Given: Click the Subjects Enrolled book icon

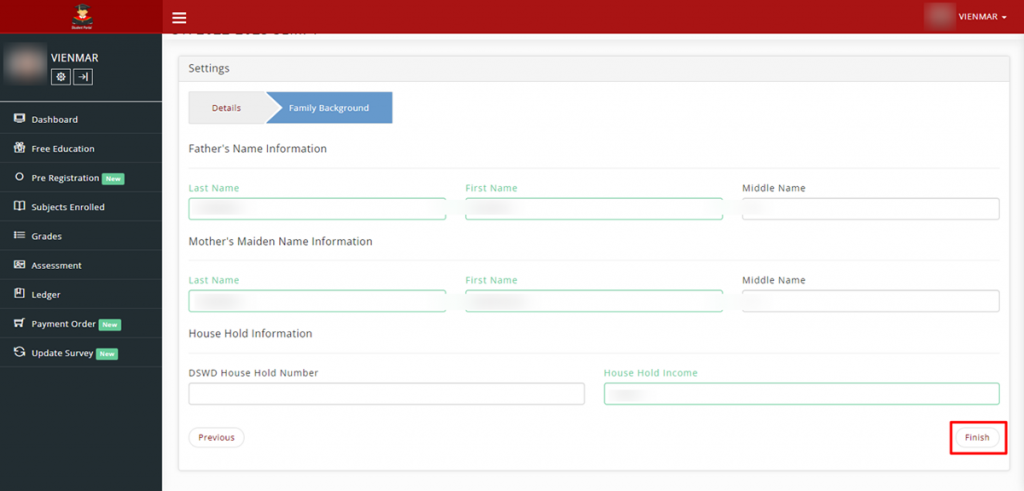Looking at the screenshot, I should tap(19, 207).
